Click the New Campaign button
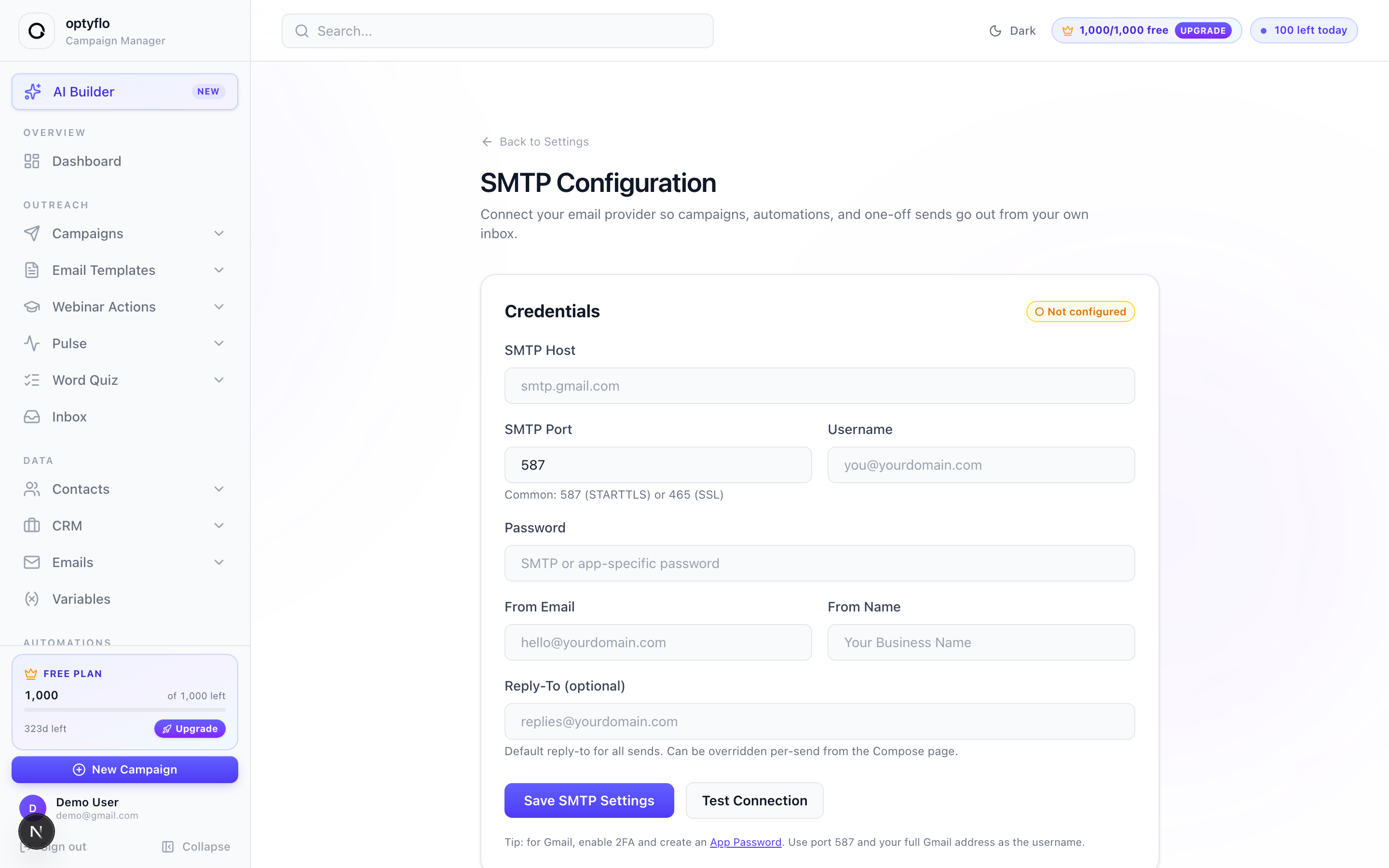Viewport: 1389px width, 868px height. (x=124, y=770)
